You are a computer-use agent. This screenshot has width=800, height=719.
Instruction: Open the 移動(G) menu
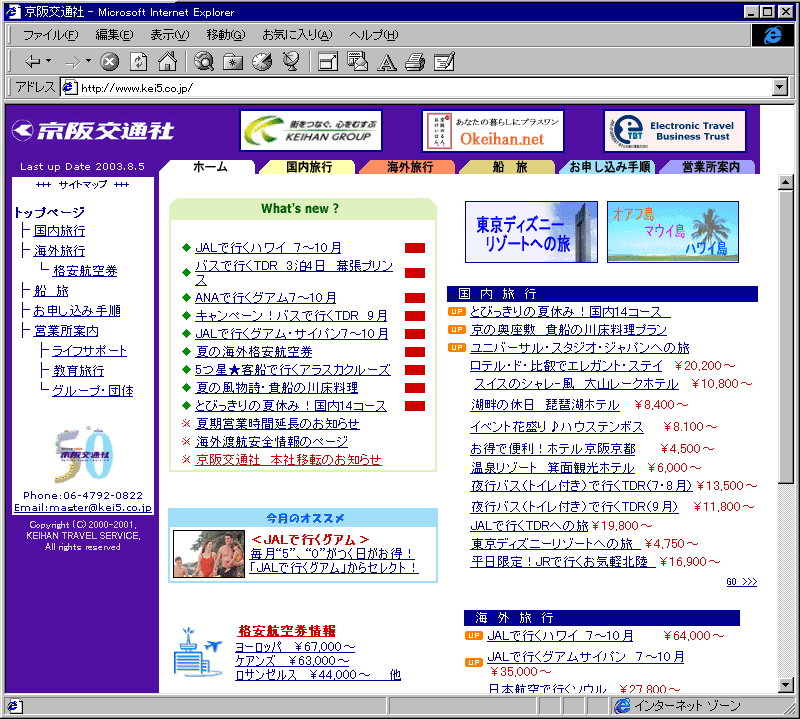tap(226, 35)
